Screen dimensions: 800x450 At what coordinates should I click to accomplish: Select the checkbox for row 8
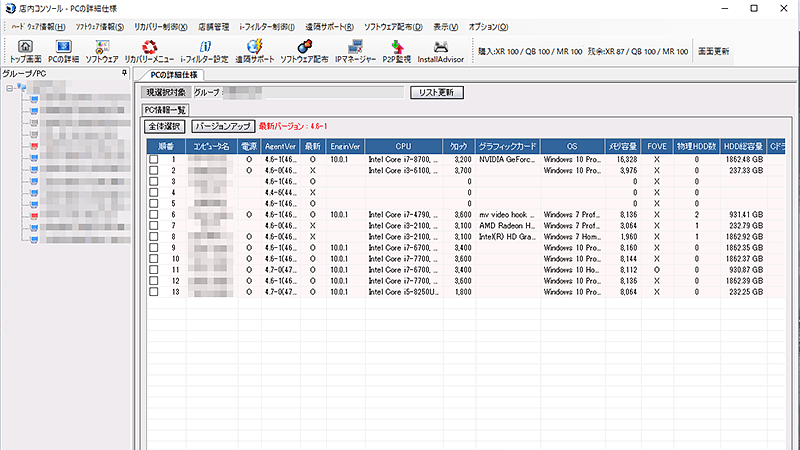coord(154,237)
